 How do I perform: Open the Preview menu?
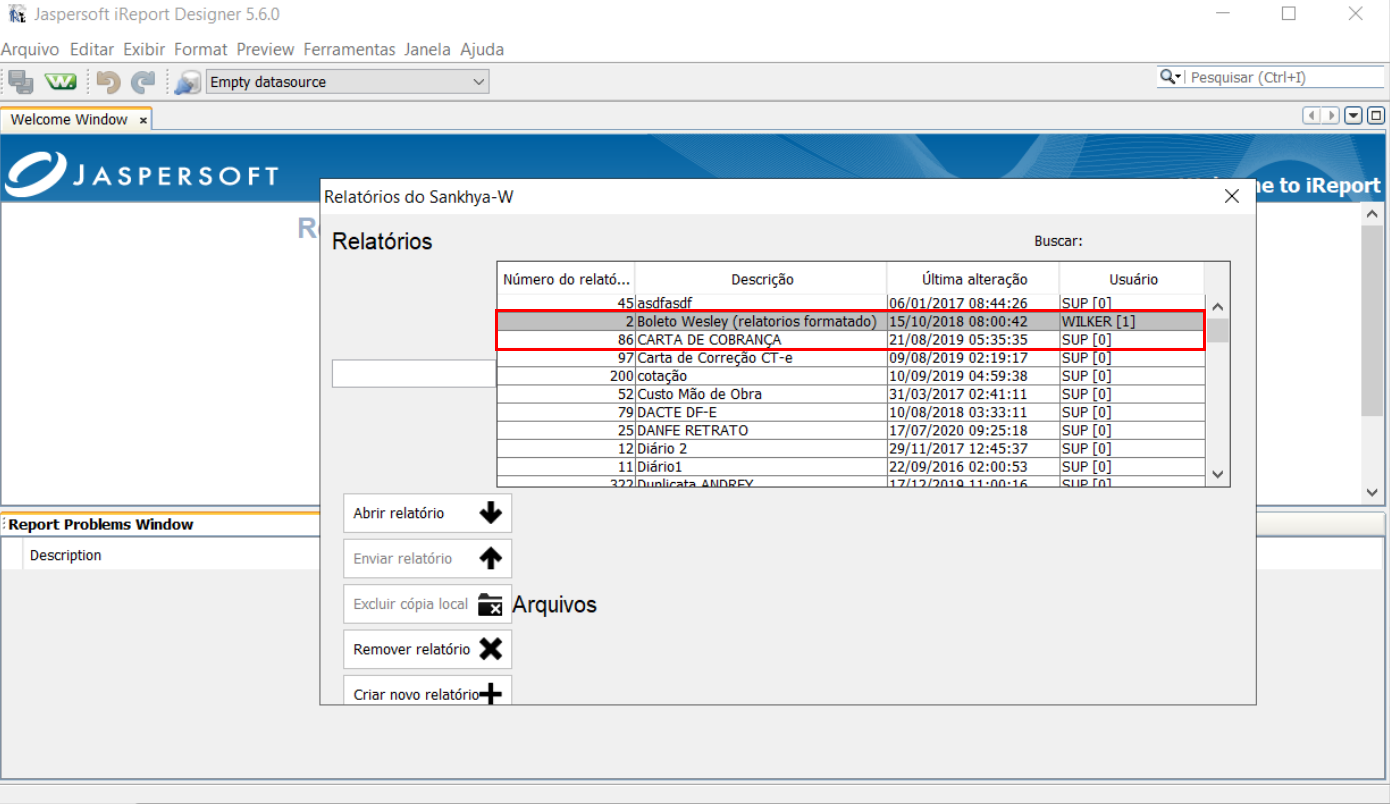(265, 49)
